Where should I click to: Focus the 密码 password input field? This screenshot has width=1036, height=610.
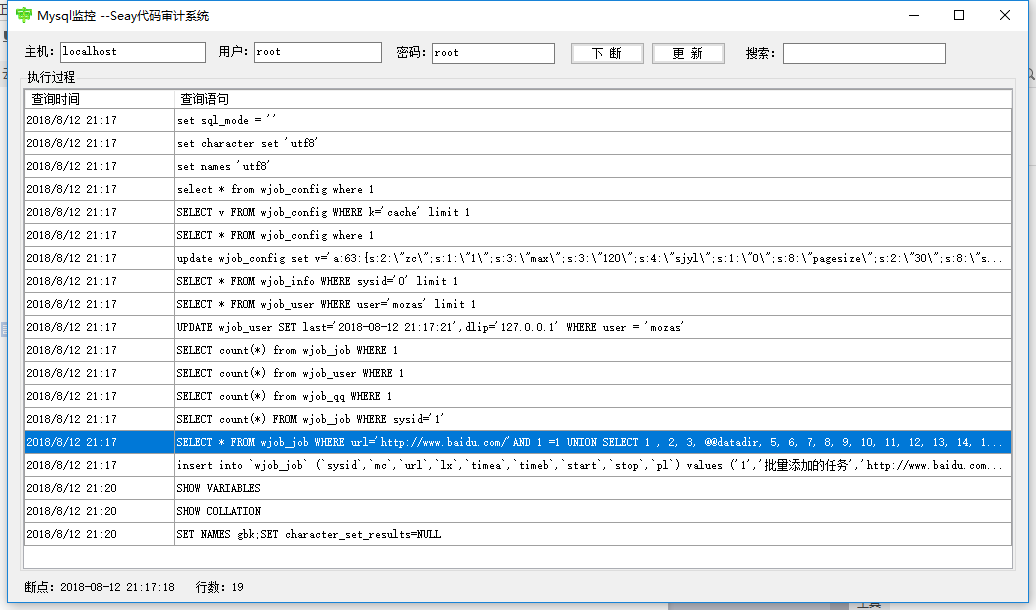click(493, 53)
